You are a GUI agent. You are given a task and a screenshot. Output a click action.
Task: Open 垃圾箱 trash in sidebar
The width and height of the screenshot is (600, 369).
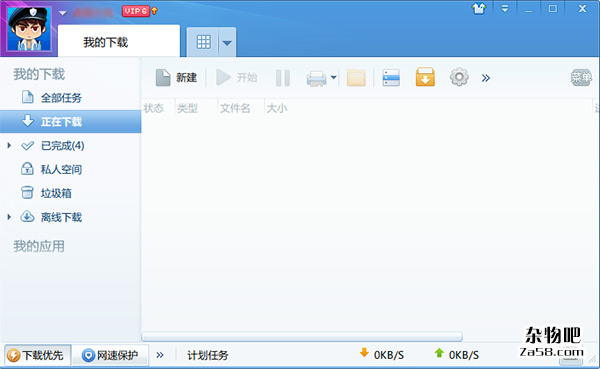tap(56, 193)
